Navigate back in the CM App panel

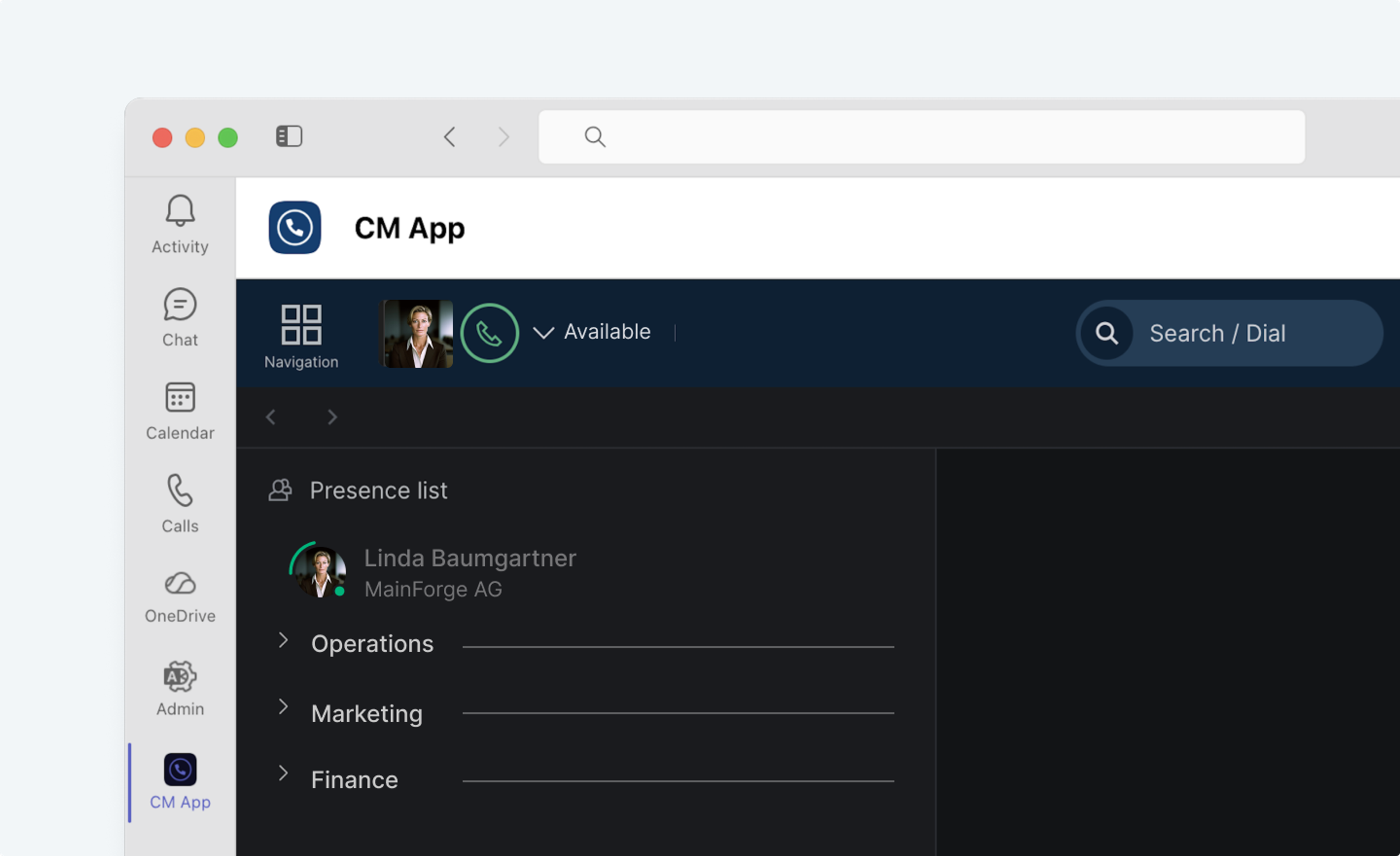271,417
